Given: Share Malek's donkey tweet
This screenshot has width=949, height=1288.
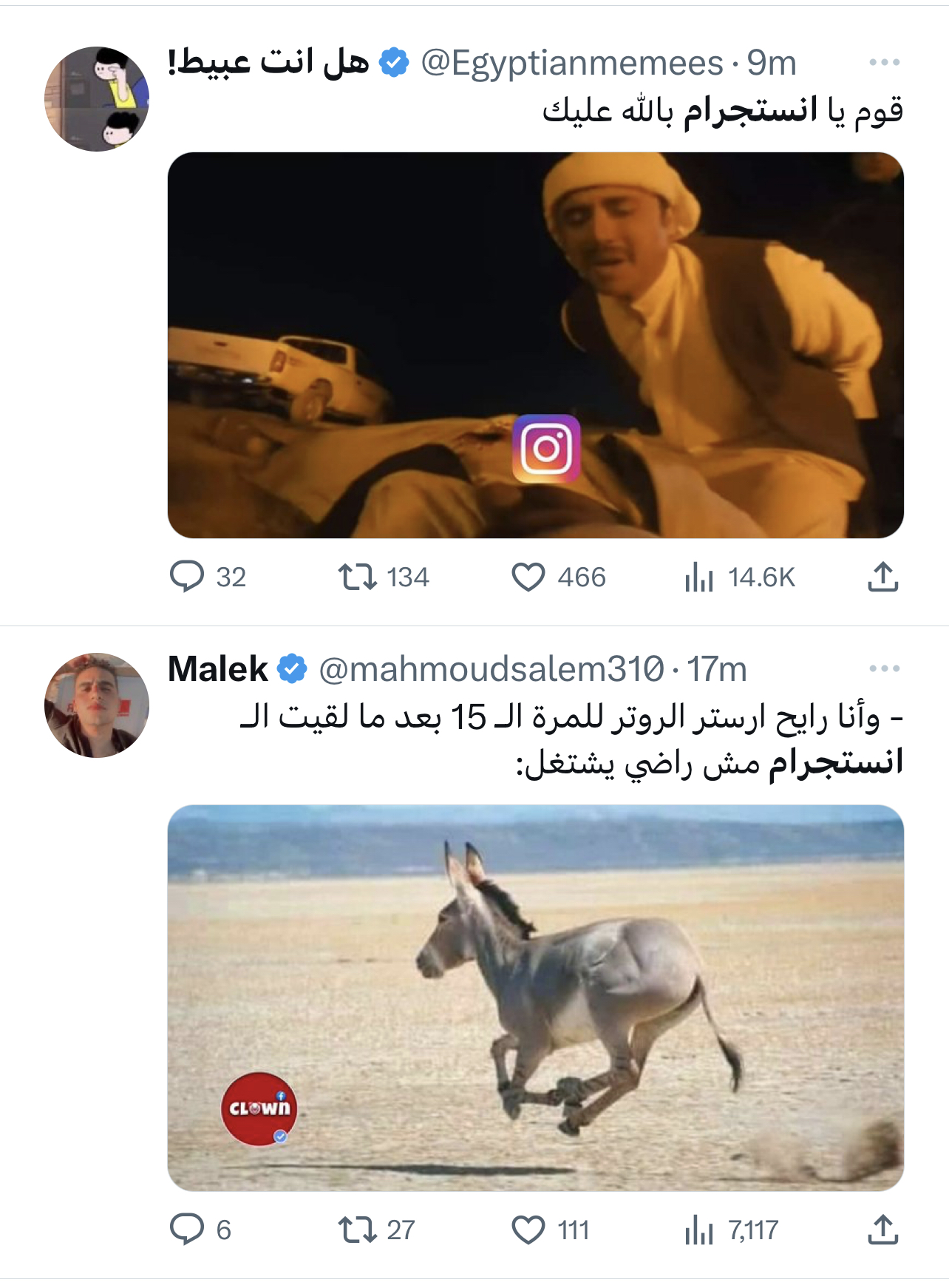Looking at the screenshot, I should point(882,1230).
